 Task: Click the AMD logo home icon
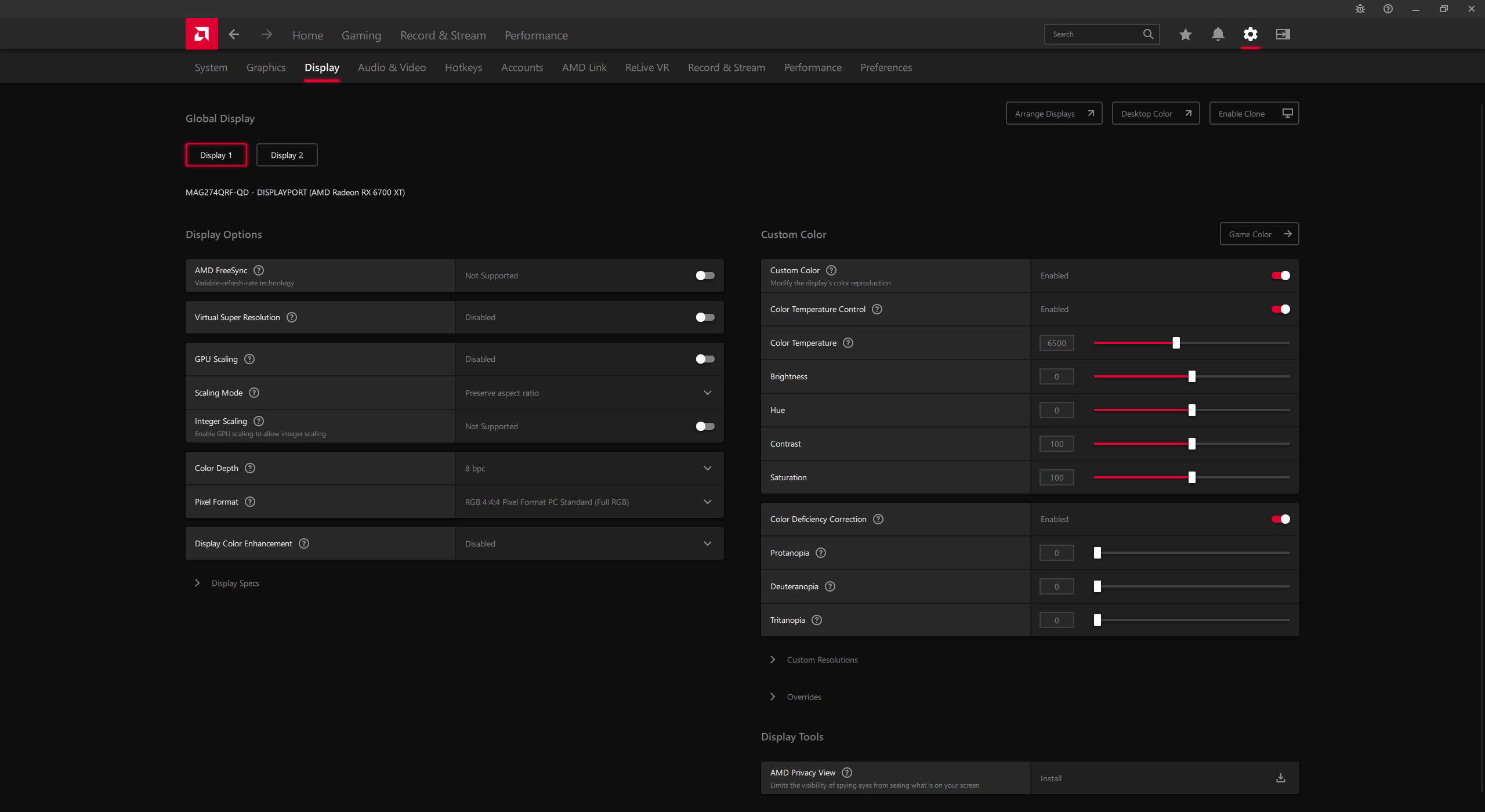(201, 34)
